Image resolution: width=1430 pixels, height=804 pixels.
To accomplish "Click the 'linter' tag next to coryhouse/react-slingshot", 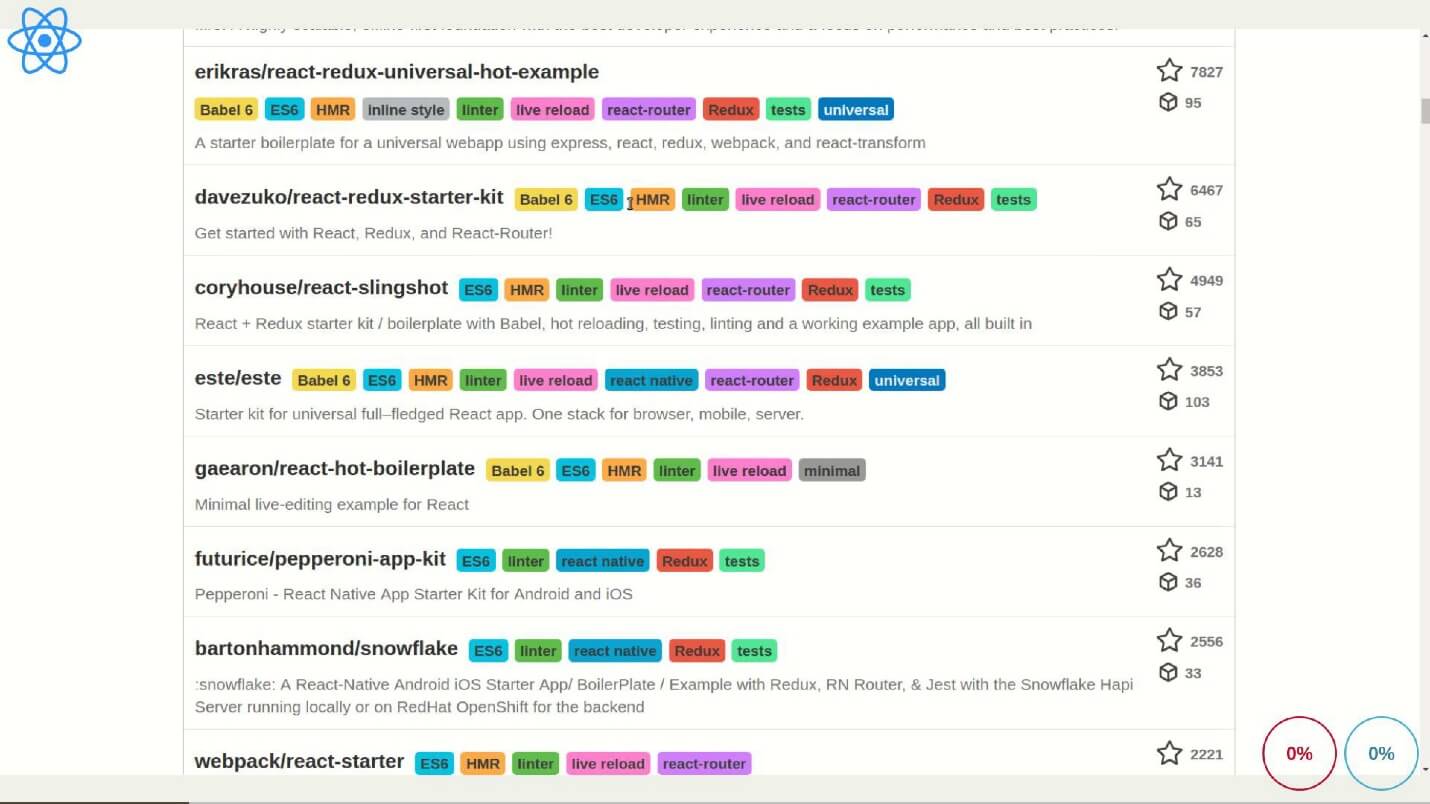I will click(580, 290).
